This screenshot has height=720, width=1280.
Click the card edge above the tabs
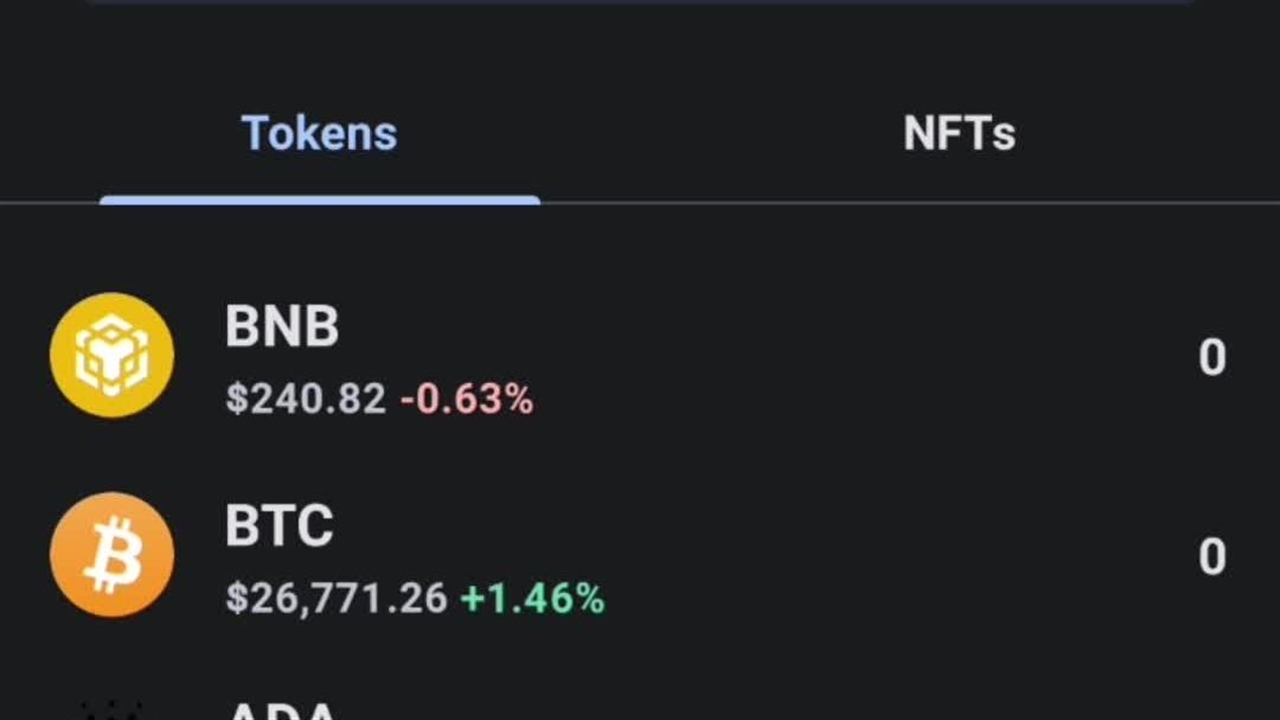coord(640,2)
